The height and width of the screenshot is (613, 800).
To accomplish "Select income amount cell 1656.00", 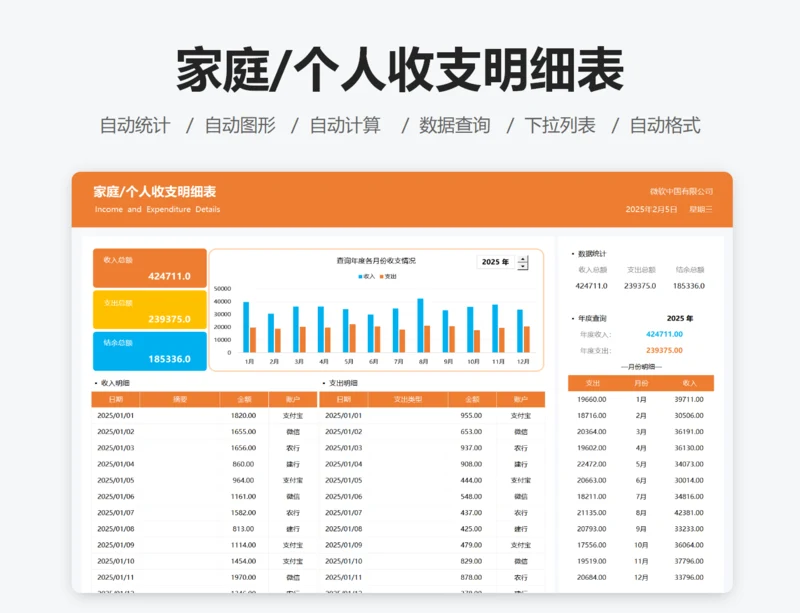I will pyautogui.click(x=243, y=448).
